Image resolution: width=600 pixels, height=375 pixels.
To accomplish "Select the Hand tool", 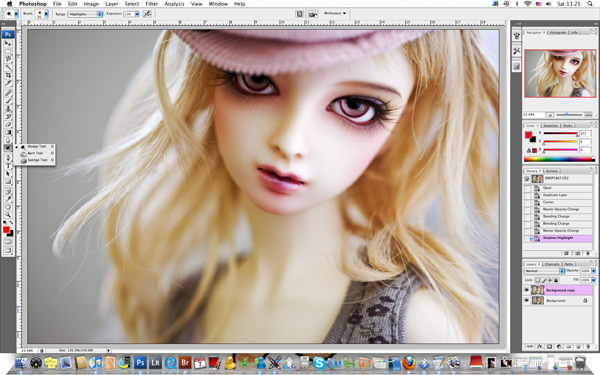I will tap(8, 207).
